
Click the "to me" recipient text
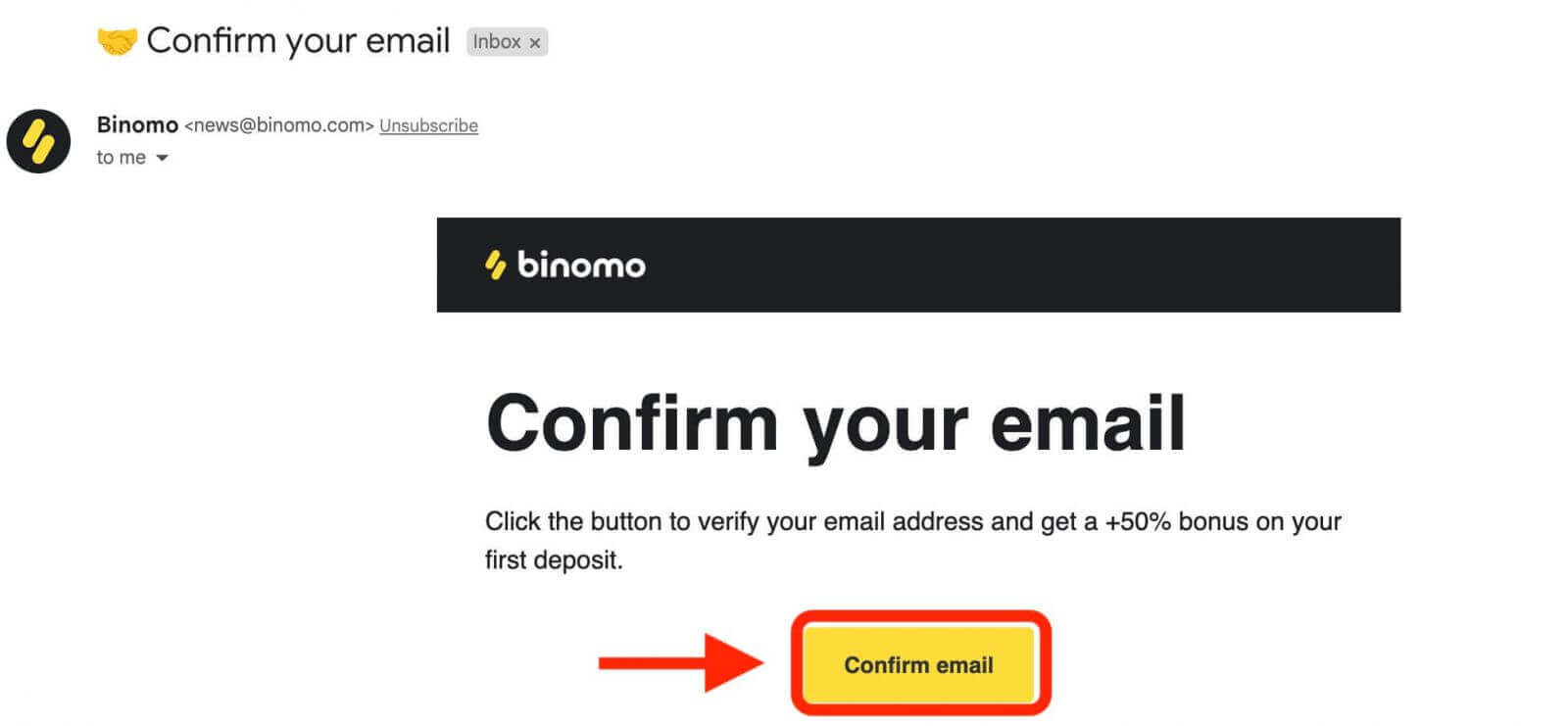pos(121,158)
